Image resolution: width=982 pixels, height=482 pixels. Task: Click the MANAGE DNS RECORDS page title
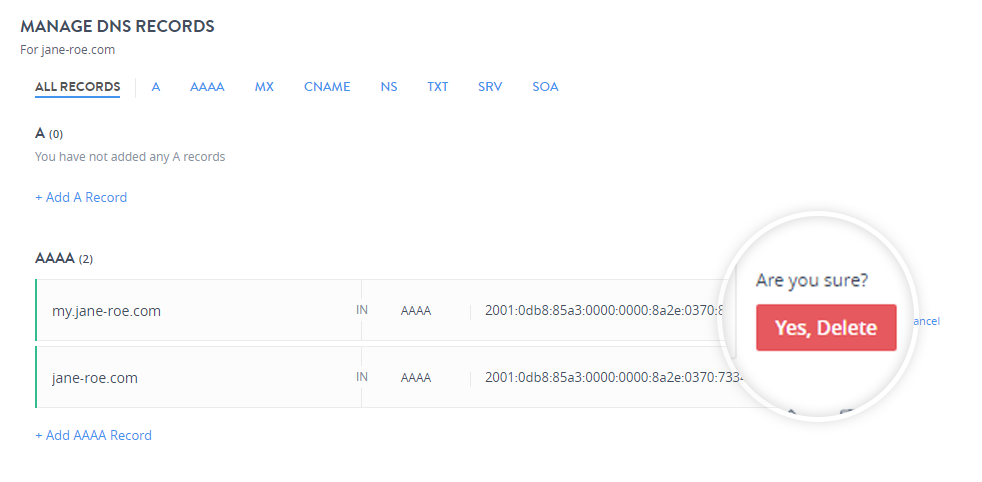117,26
